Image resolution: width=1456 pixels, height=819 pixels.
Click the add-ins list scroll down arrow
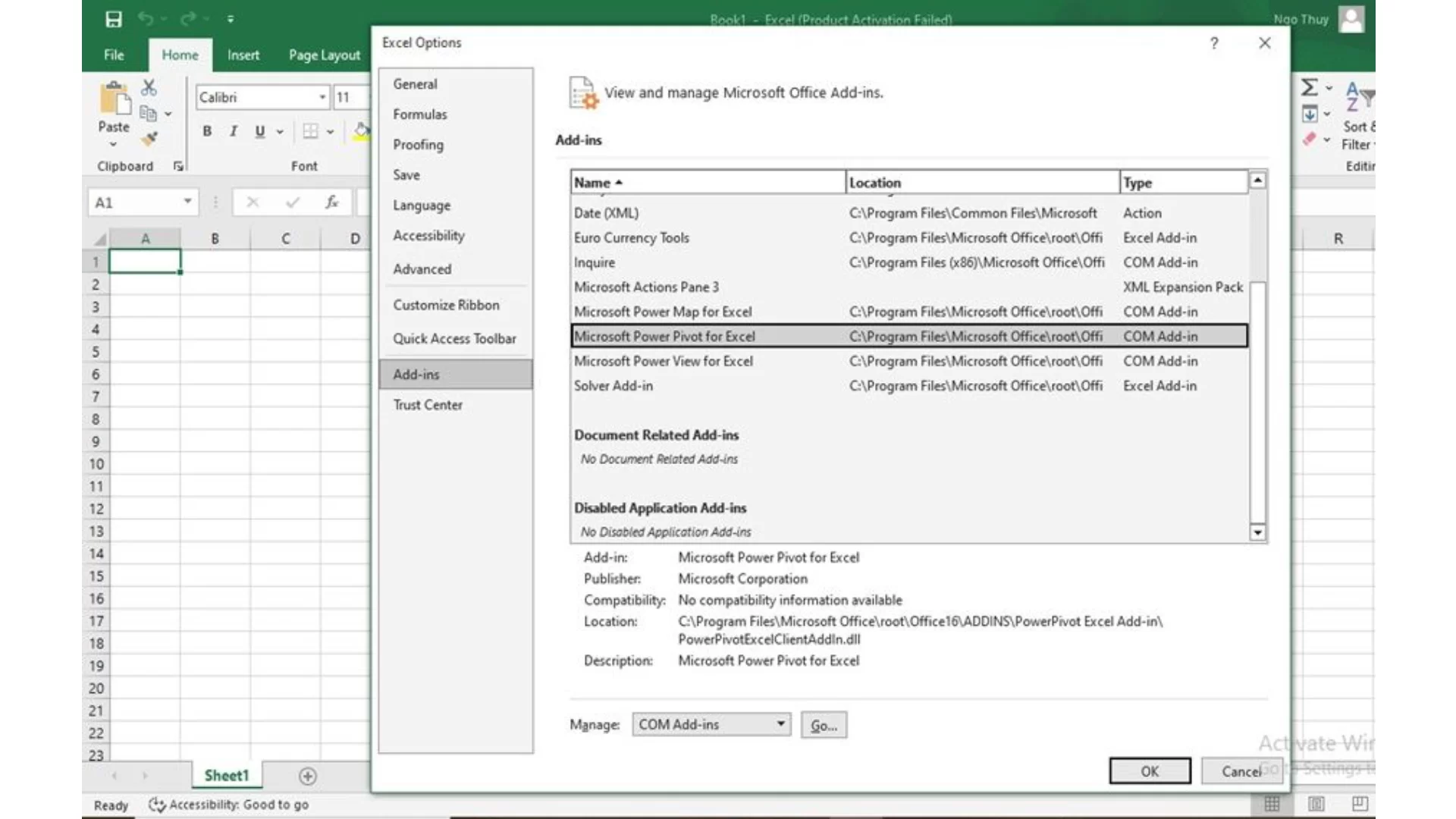pos(1257,532)
